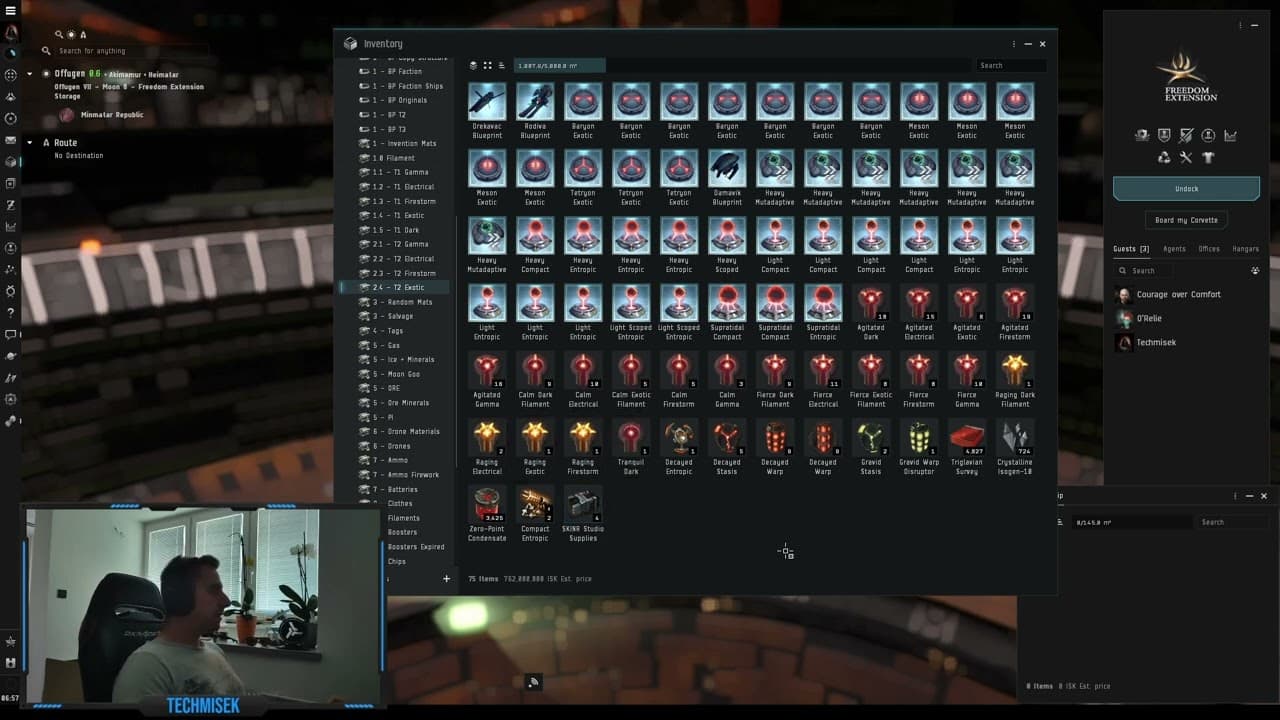Click Board my Corvette button
1280x720 pixels.
[1186, 220]
